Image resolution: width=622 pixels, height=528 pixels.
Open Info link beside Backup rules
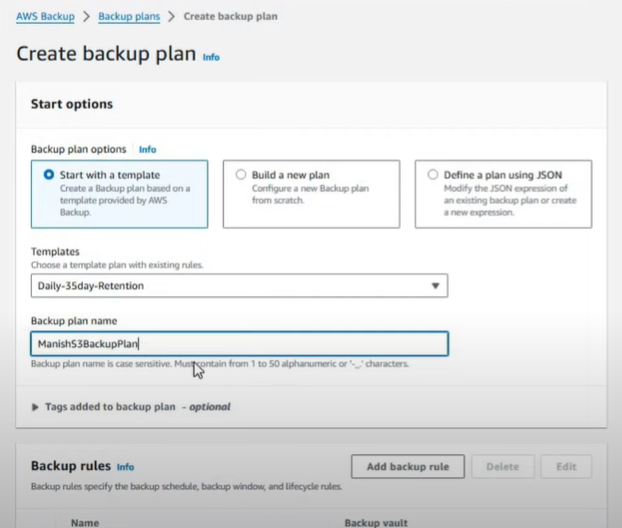click(x=125, y=467)
